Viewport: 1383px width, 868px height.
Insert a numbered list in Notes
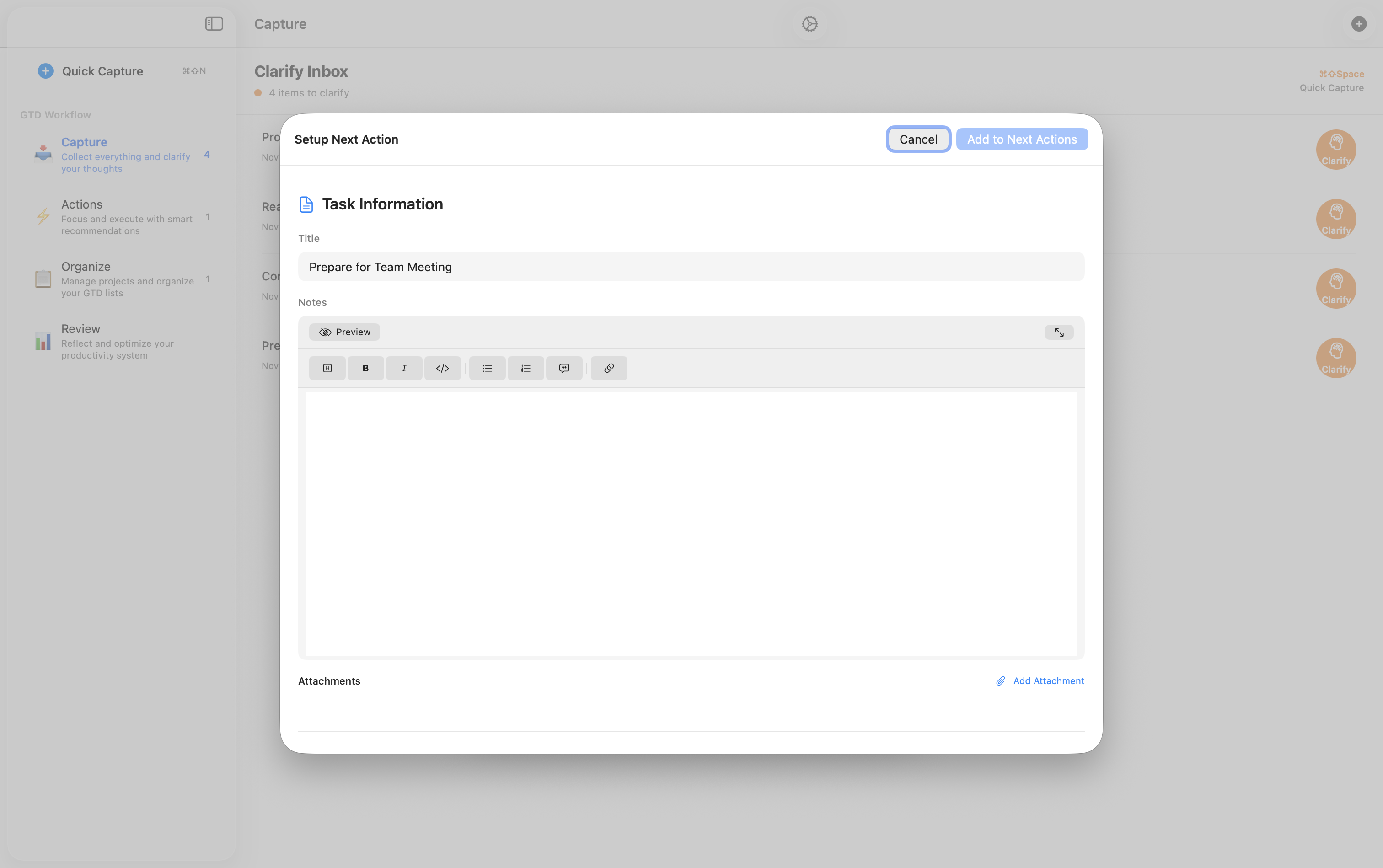pyautogui.click(x=525, y=368)
